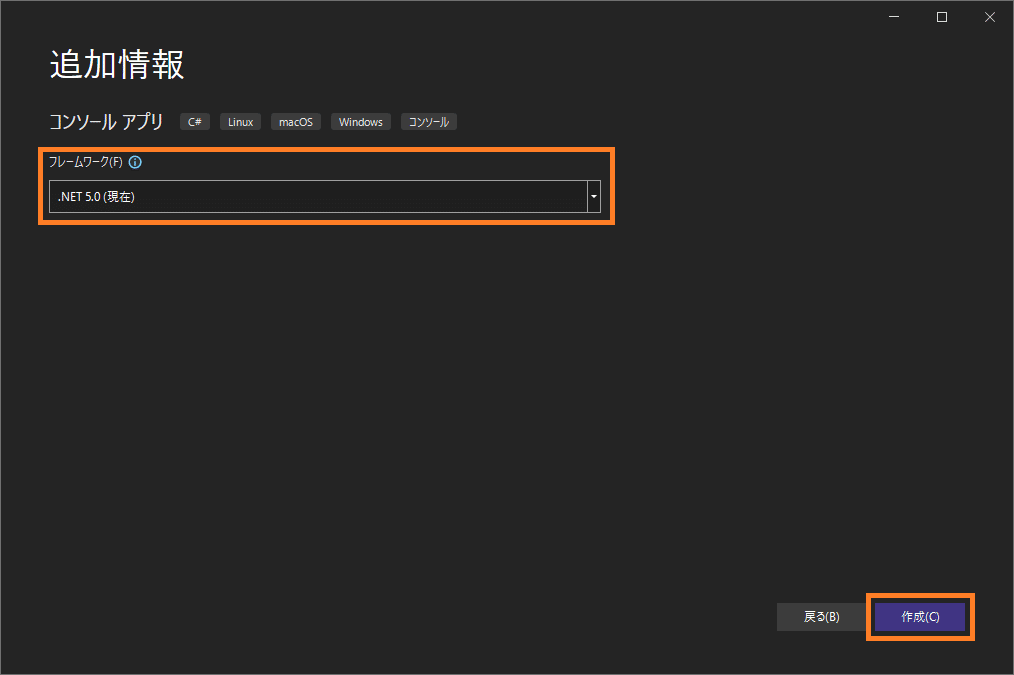Go back with the 戻る(B) button

pyautogui.click(x=821, y=617)
